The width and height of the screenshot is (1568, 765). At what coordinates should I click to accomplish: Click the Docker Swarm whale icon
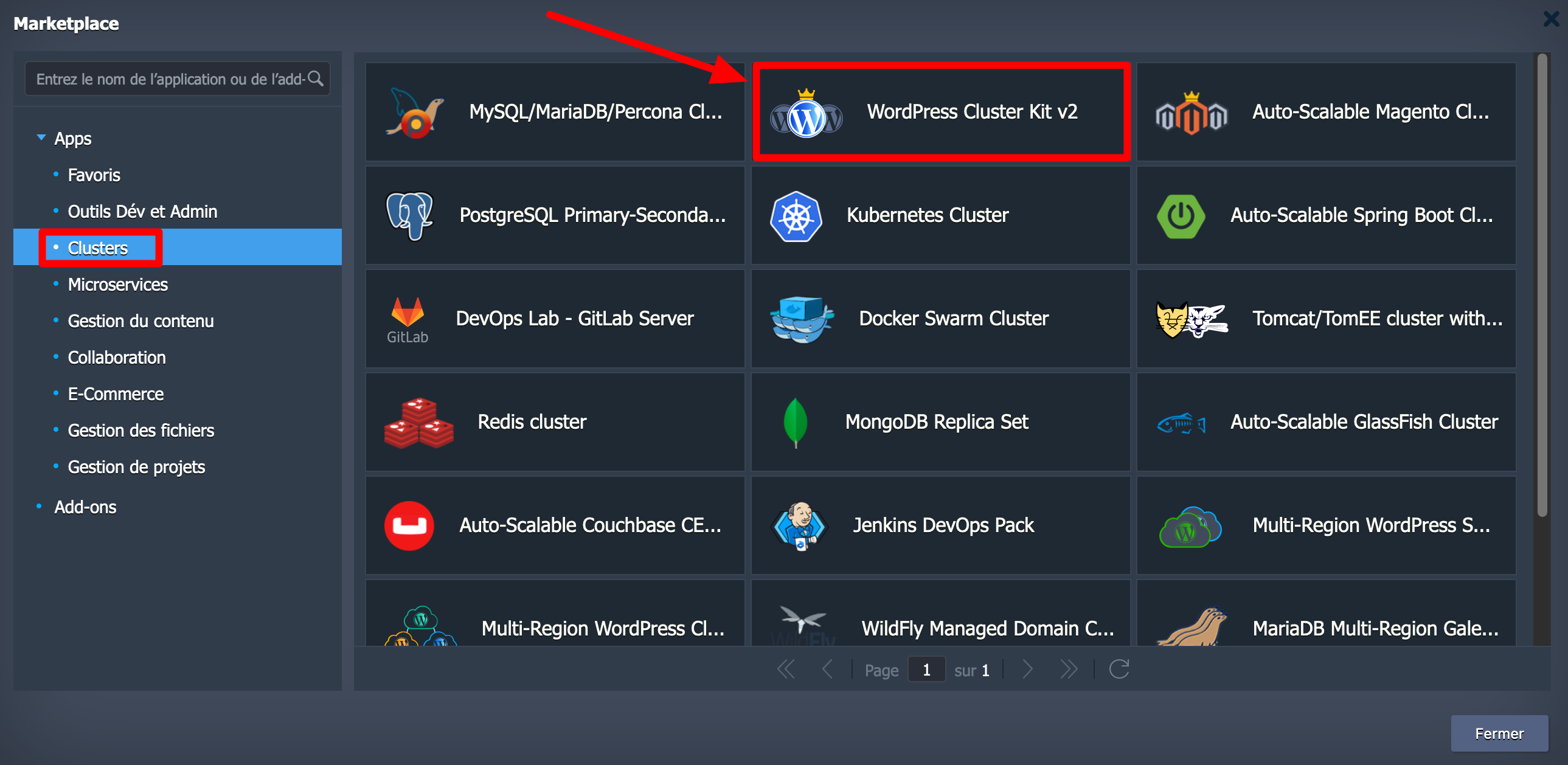tap(801, 319)
